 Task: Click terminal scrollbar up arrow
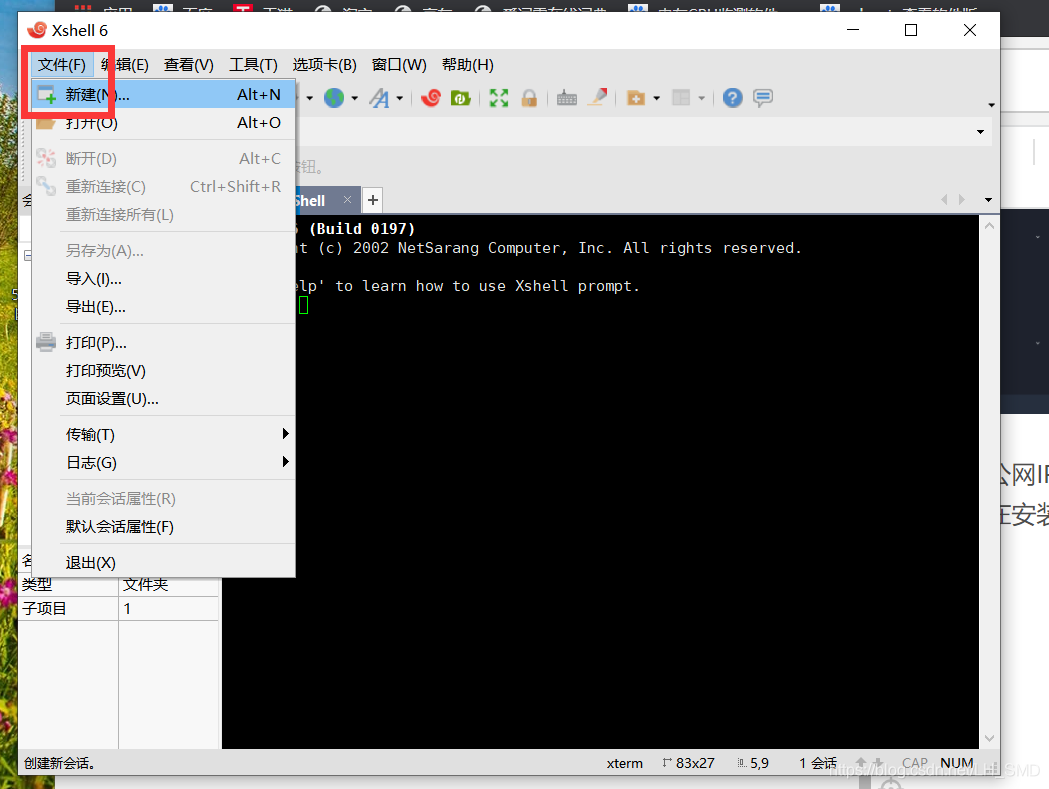[x=989, y=226]
